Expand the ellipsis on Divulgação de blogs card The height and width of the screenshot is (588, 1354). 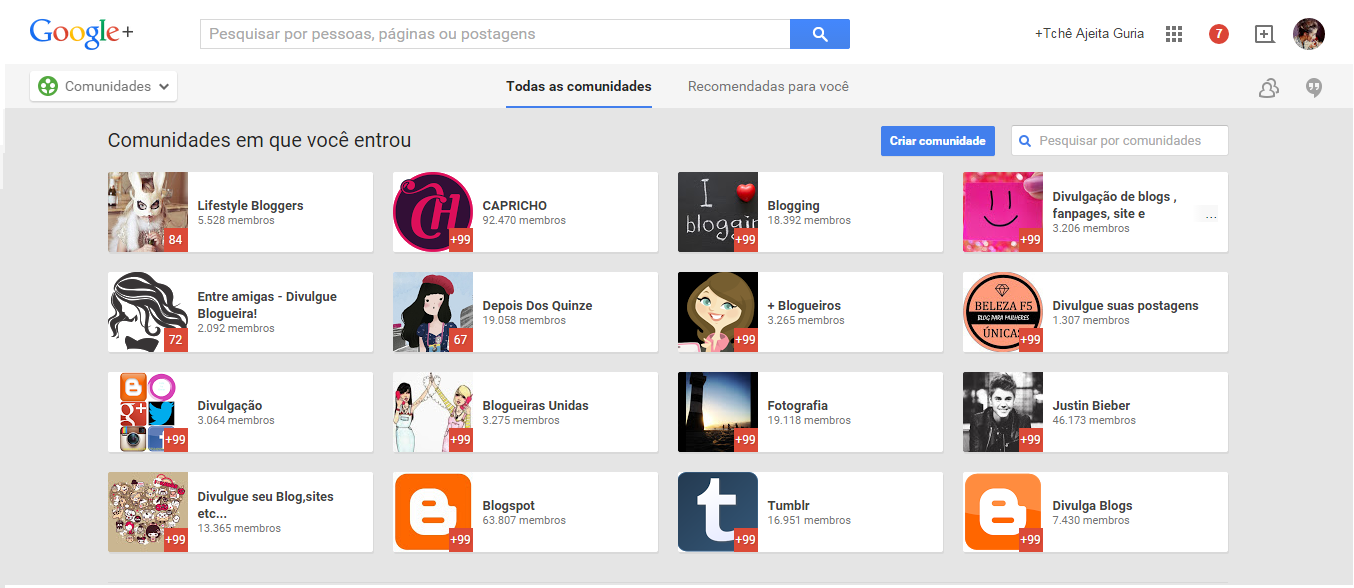1211,215
